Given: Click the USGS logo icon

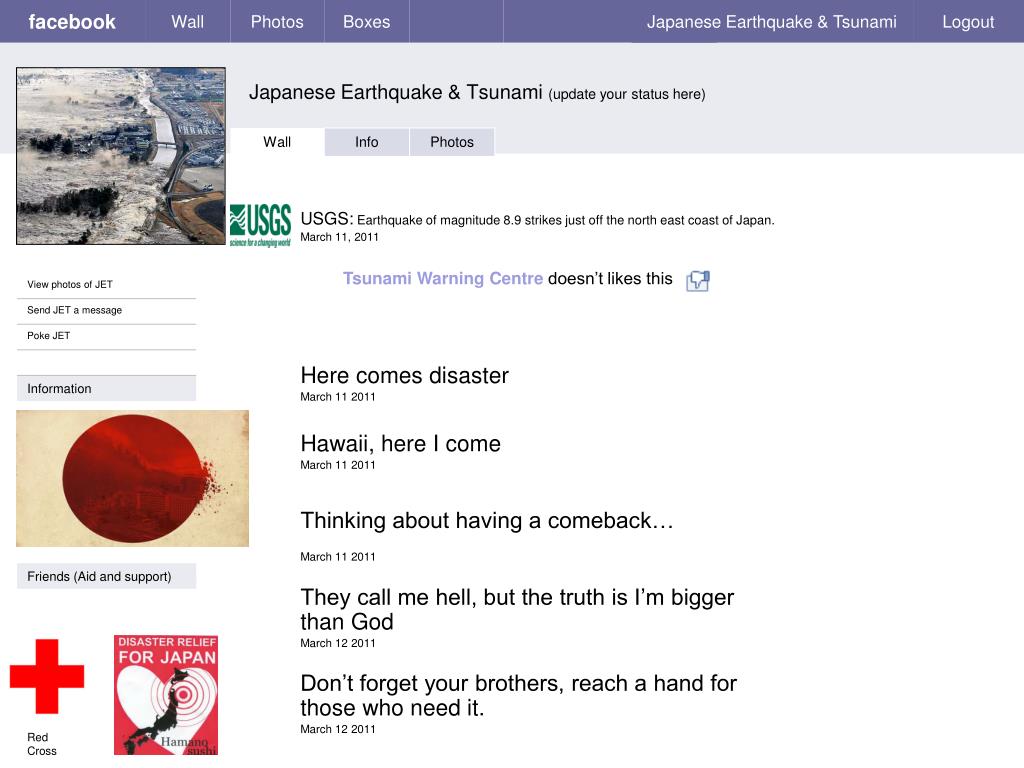Looking at the screenshot, I should [260, 225].
